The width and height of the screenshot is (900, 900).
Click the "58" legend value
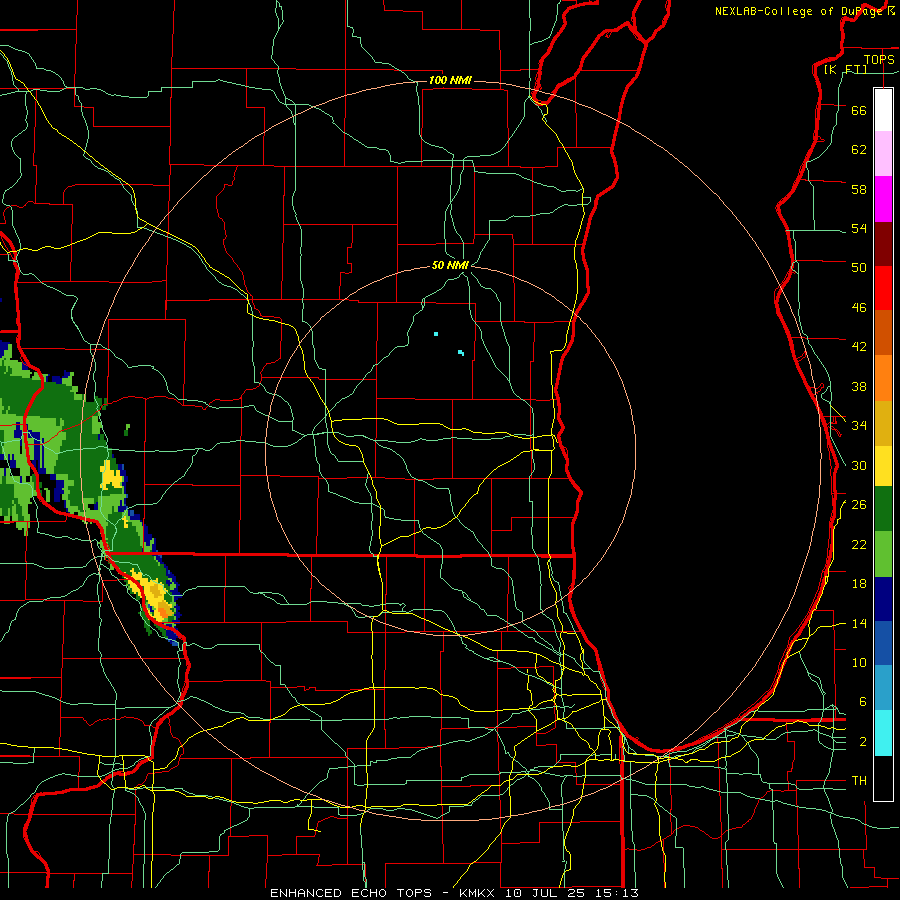pos(859,189)
